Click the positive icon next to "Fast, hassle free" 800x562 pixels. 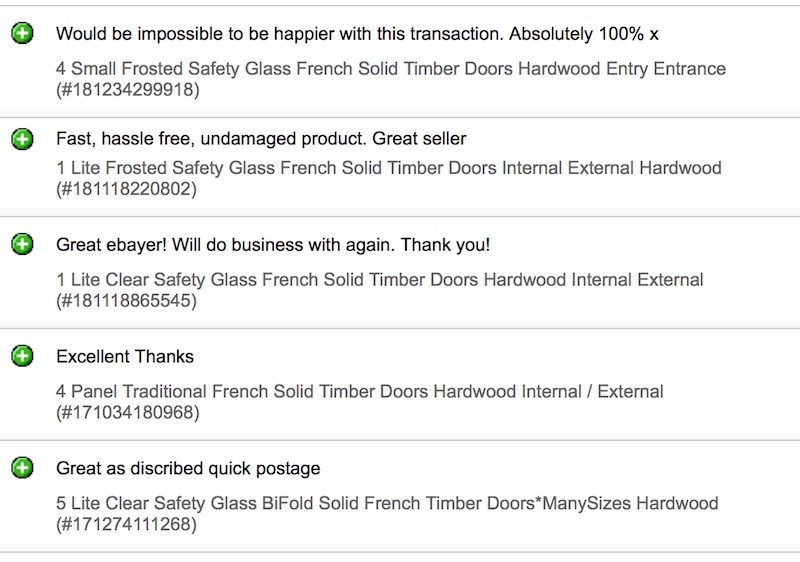click(22, 139)
